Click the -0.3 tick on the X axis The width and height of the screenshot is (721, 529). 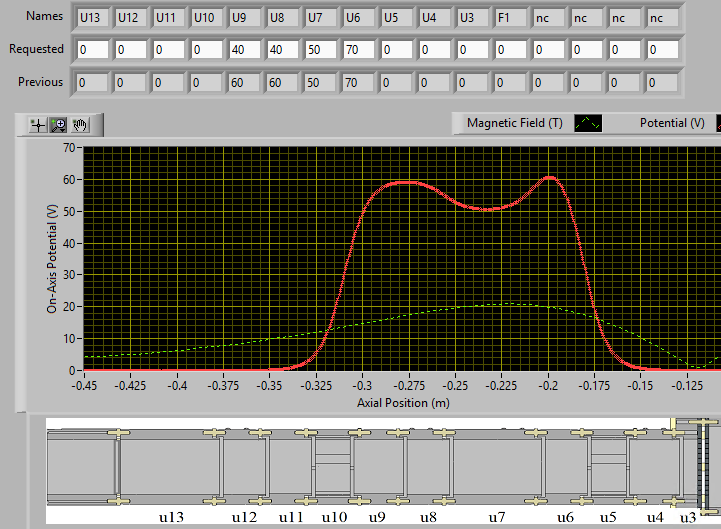point(362,385)
